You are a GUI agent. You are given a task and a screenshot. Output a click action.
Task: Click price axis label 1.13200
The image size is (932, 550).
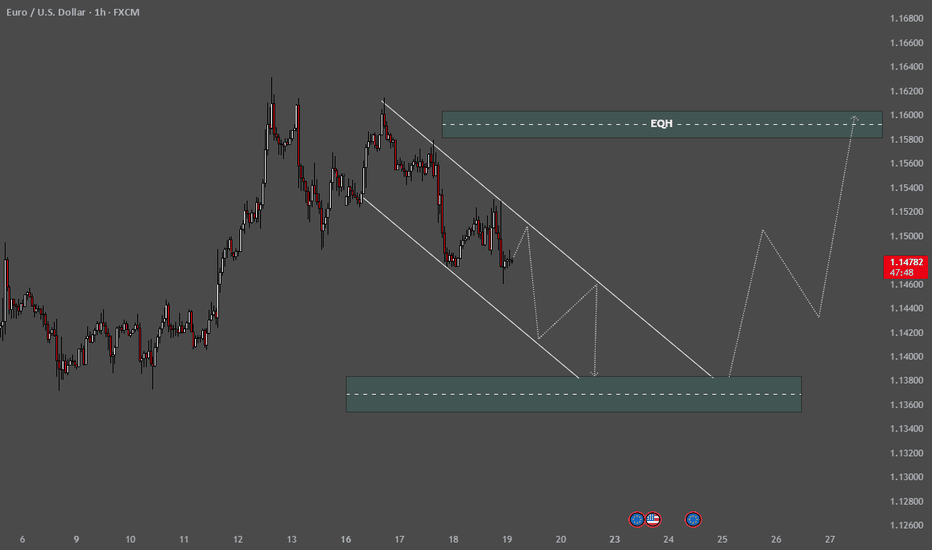(906, 452)
